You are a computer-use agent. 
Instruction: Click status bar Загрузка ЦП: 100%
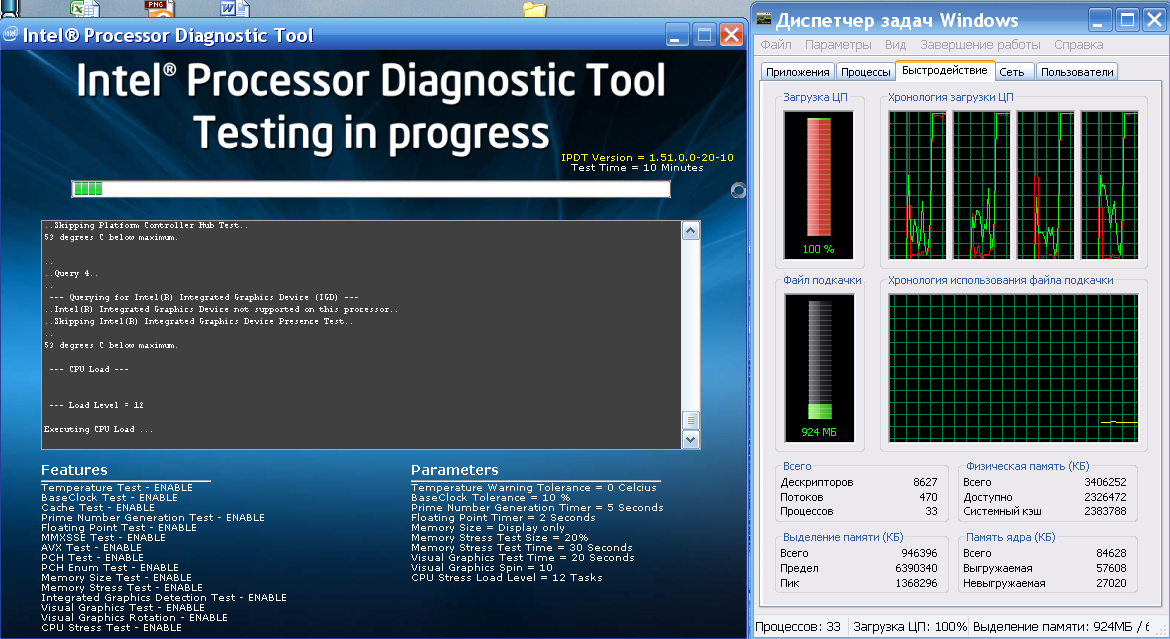(x=910, y=627)
